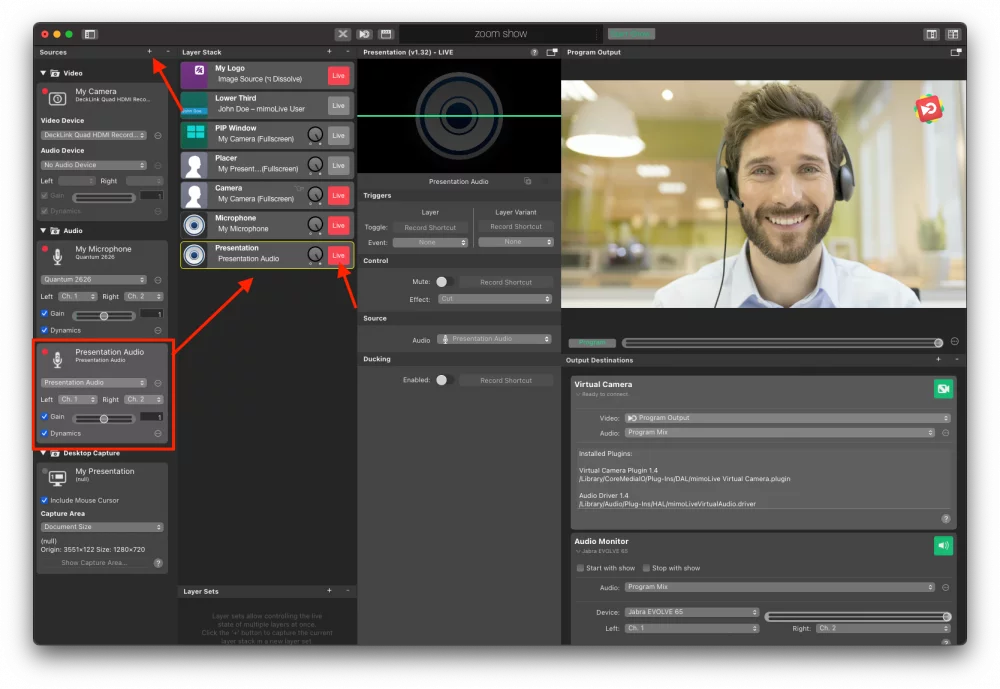Image resolution: width=1000 pixels, height=689 pixels.
Task: Click the My Presentation desktop capture icon
Action: [57, 478]
